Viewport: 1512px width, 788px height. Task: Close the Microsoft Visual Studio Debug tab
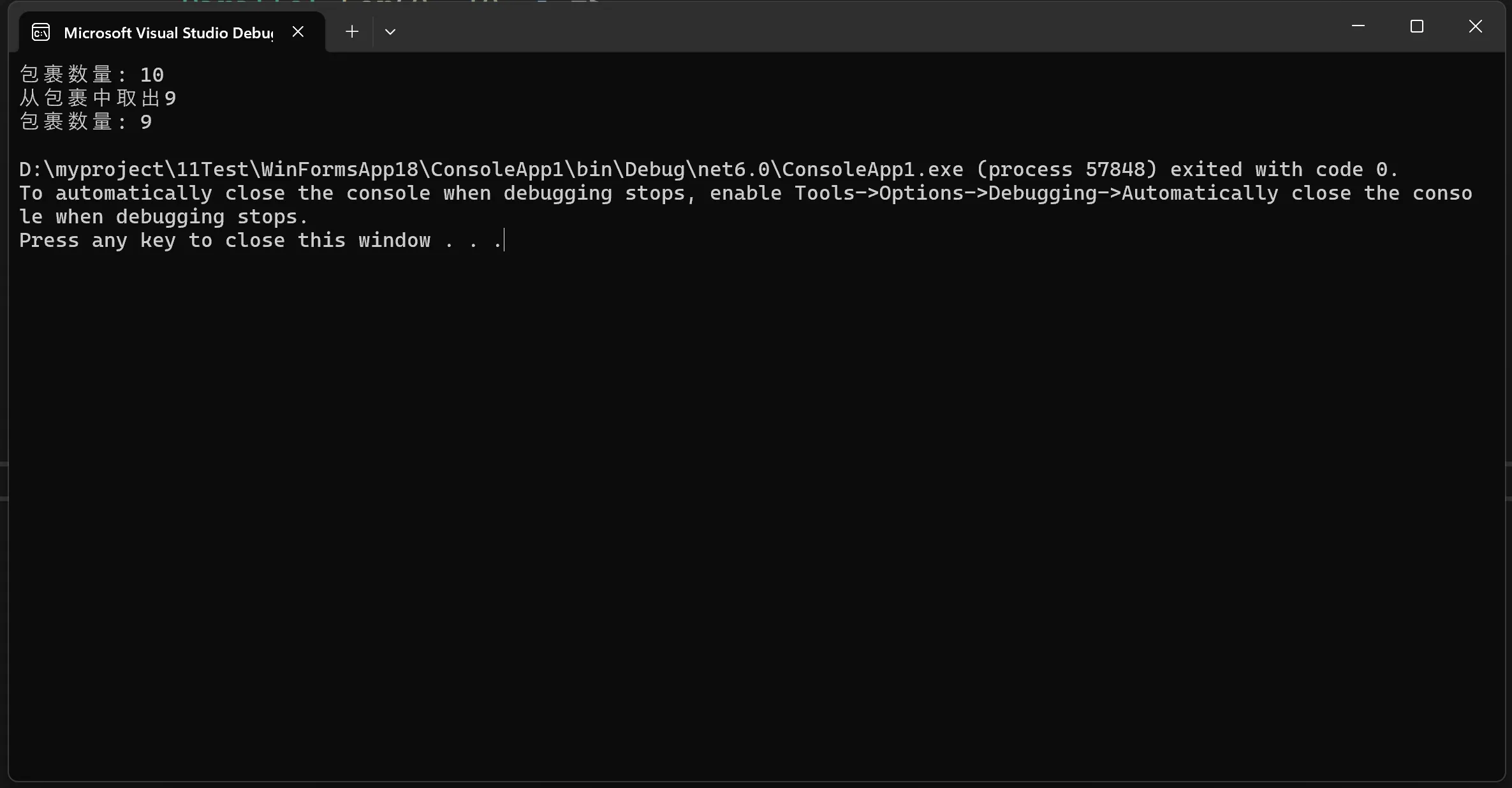(298, 31)
